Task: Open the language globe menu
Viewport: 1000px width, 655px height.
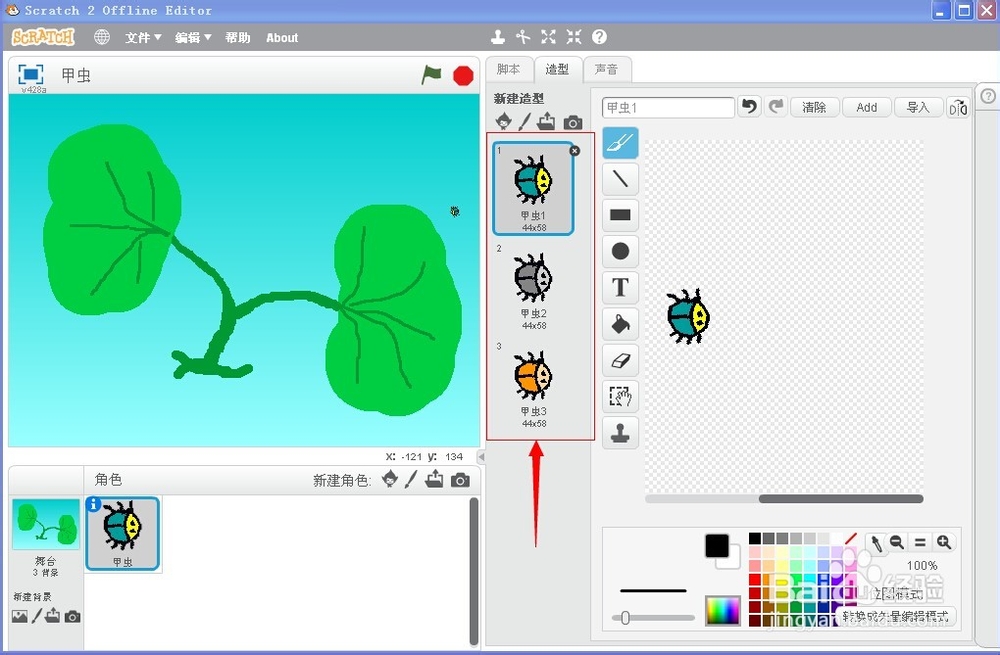Action: (102, 37)
